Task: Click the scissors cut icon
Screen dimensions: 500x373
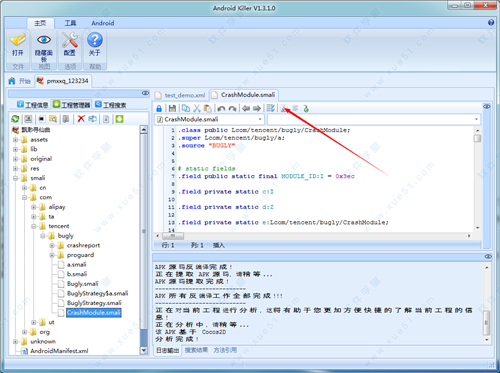Action: pyautogui.click(x=197, y=108)
